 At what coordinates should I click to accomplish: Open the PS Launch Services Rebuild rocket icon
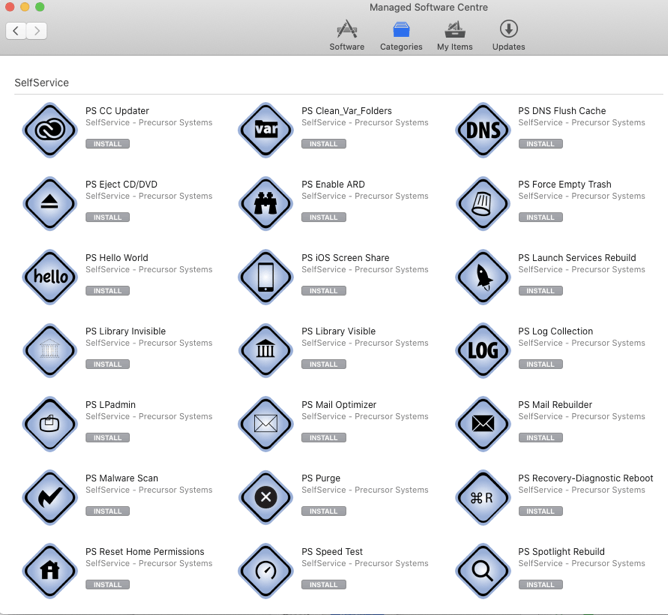(483, 277)
